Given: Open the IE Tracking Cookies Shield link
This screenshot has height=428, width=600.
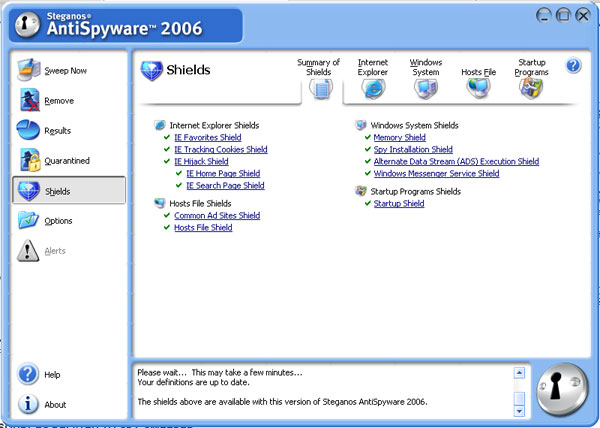Looking at the screenshot, I should coord(221,150).
